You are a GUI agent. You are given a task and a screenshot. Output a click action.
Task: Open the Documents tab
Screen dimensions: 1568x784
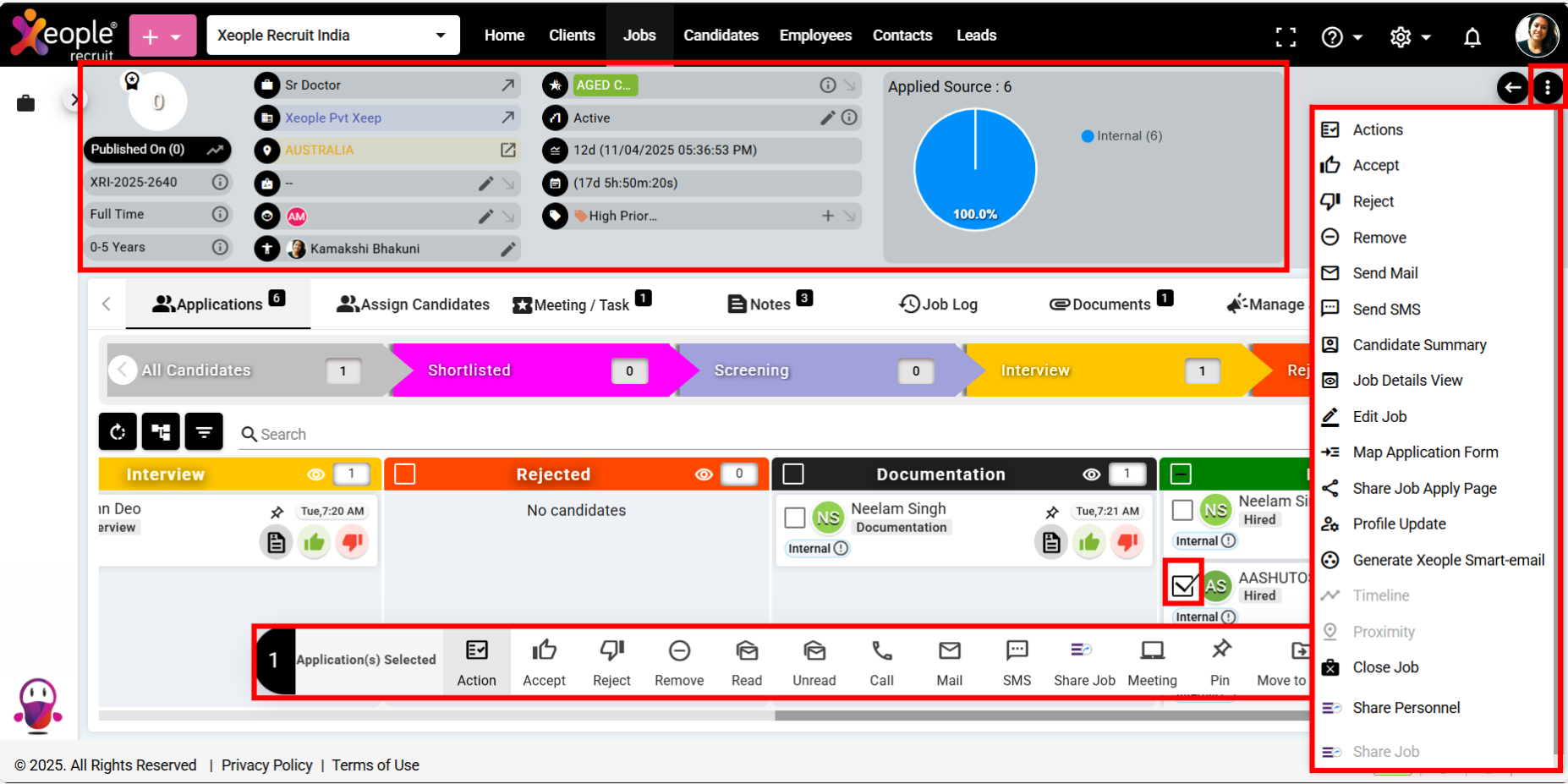click(x=1110, y=304)
